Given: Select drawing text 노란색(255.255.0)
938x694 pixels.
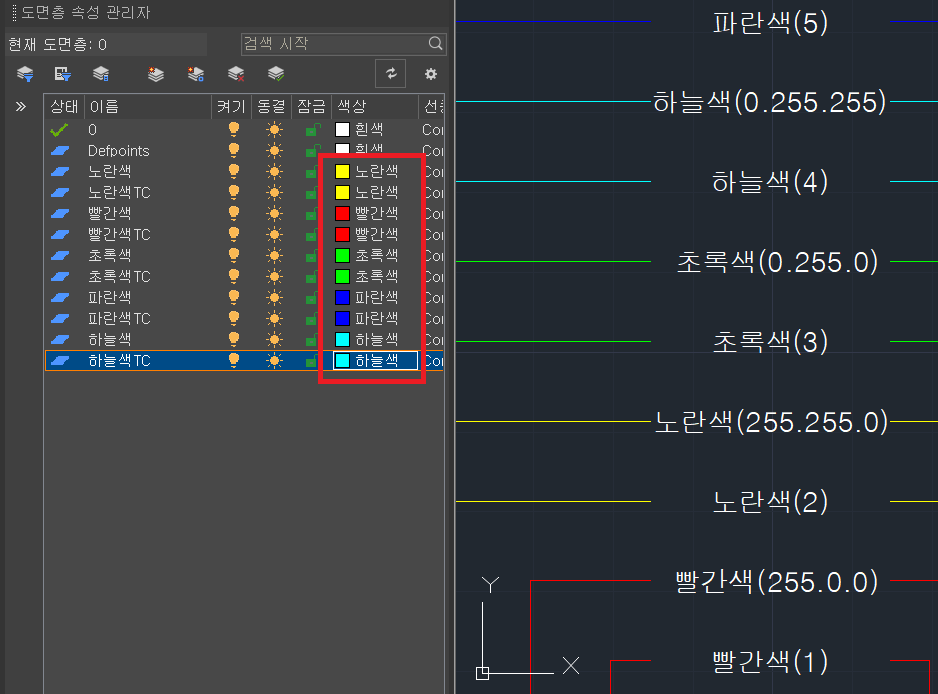Looking at the screenshot, I should click(x=771, y=422).
